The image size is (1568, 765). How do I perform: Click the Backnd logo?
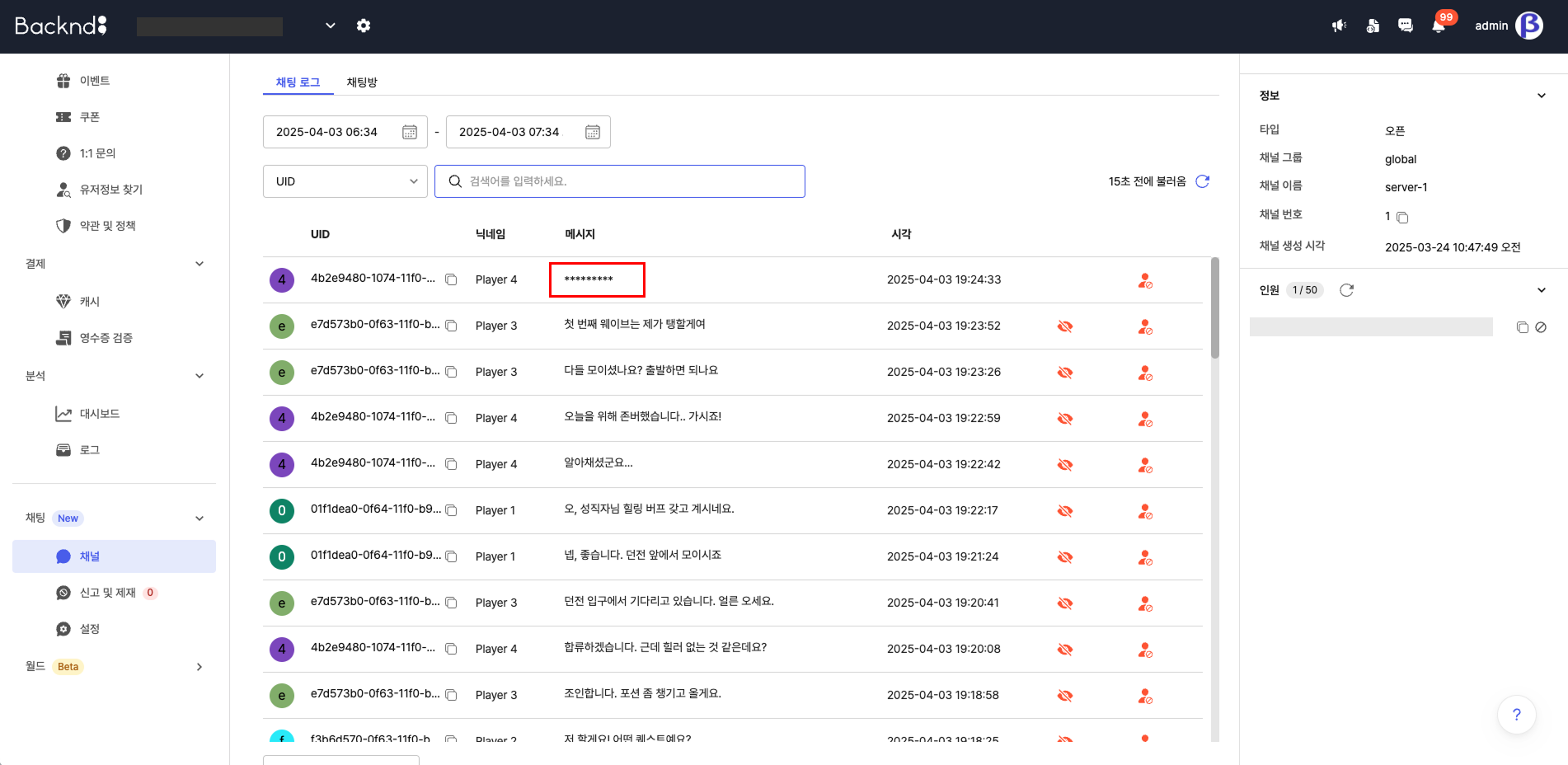pos(61,26)
